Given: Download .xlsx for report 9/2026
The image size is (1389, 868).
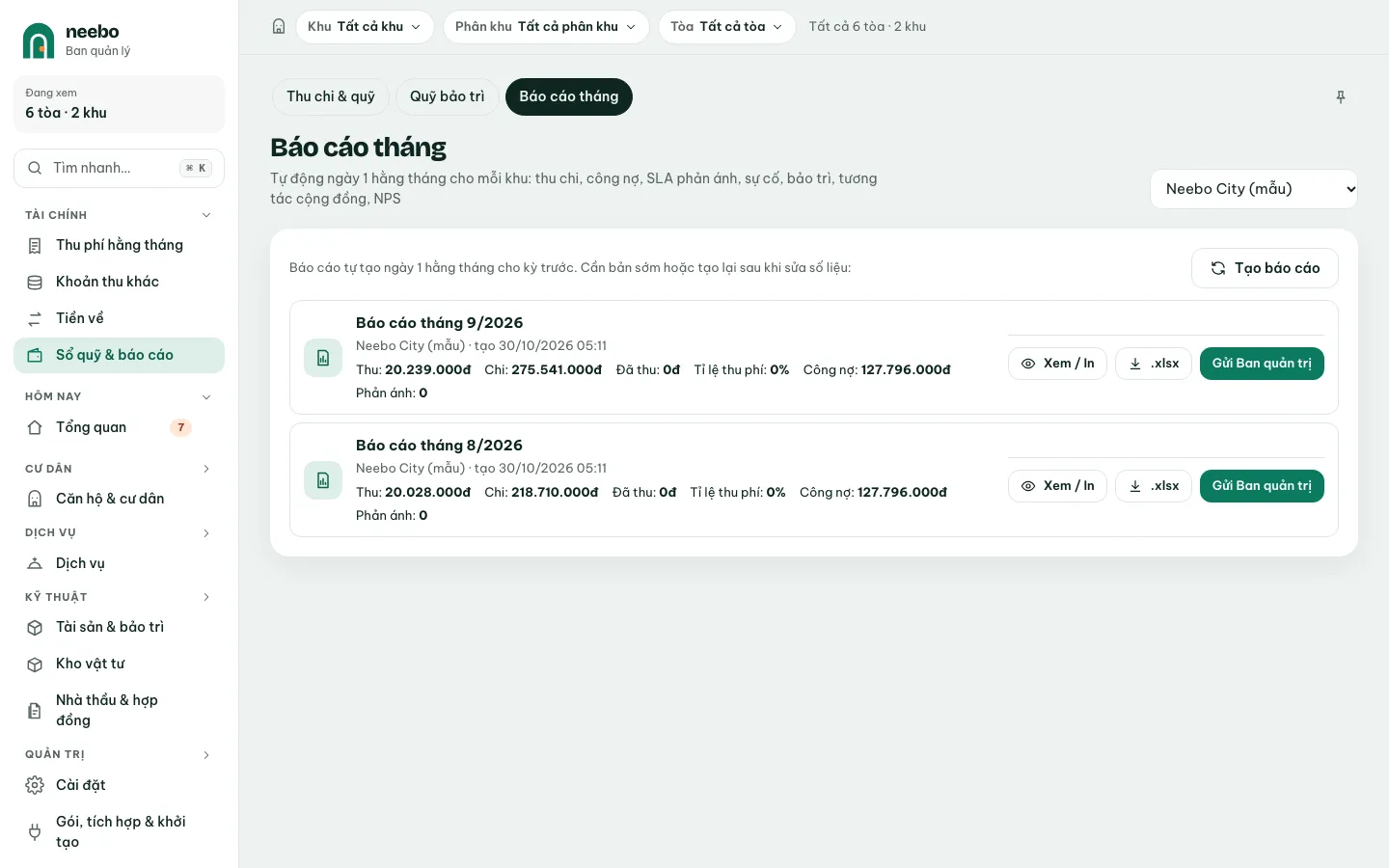Looking at the screenshot, I should [x=1154, y=364].
